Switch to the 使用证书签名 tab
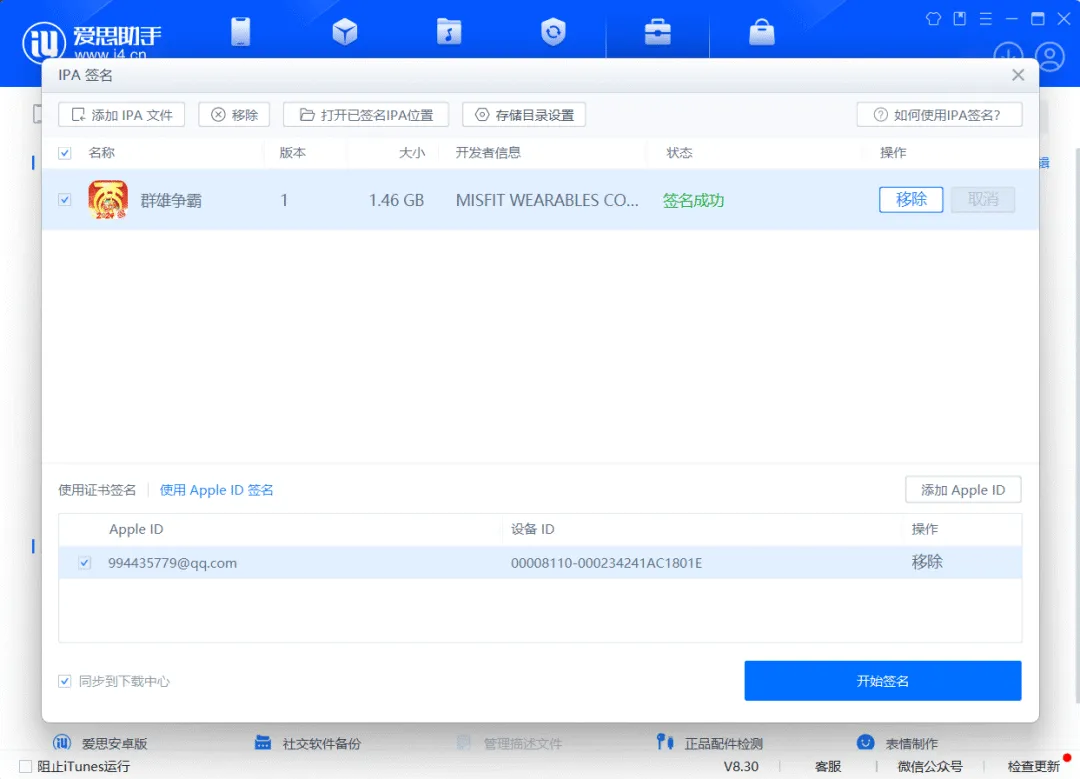The height and width of the screenshot is (779, 1080). 91,490
